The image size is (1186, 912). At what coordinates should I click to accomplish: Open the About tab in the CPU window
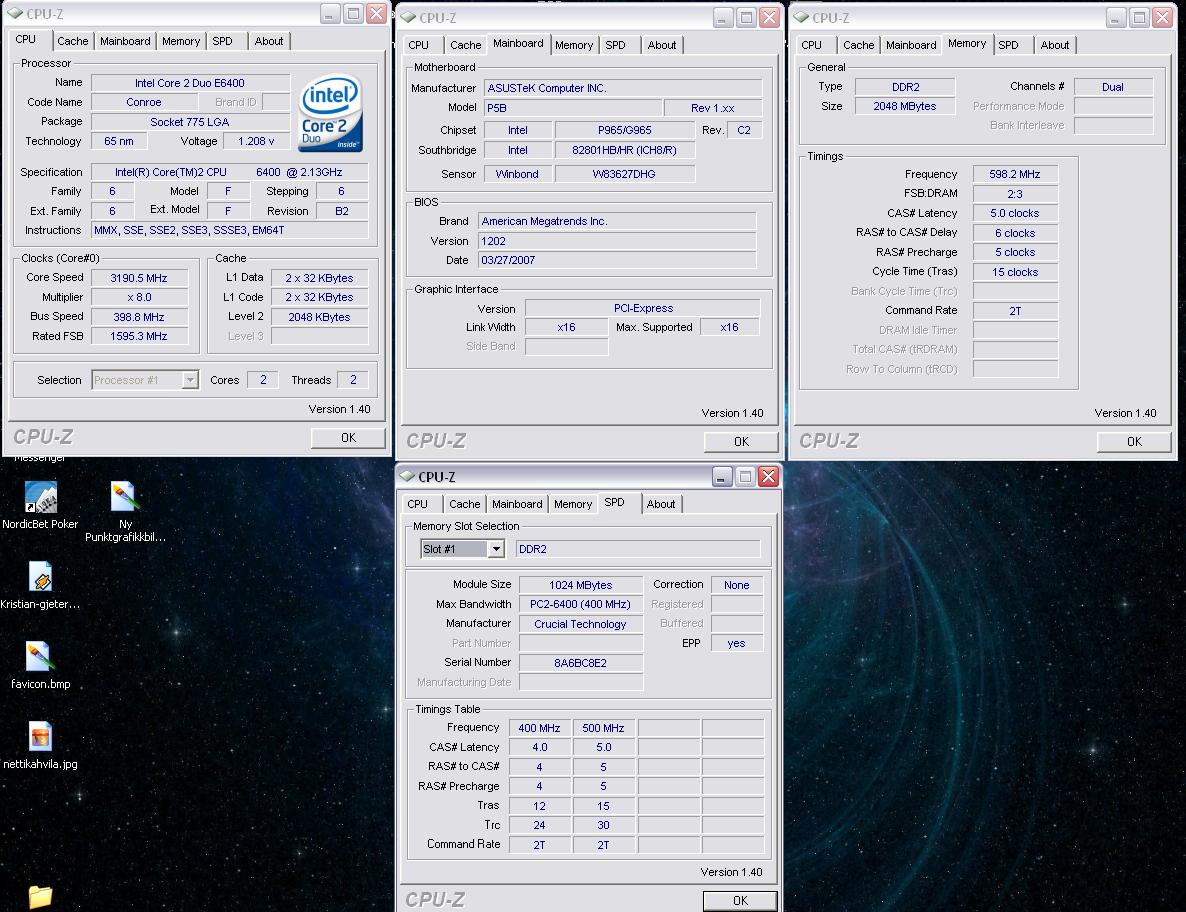[x=269, y=41]
